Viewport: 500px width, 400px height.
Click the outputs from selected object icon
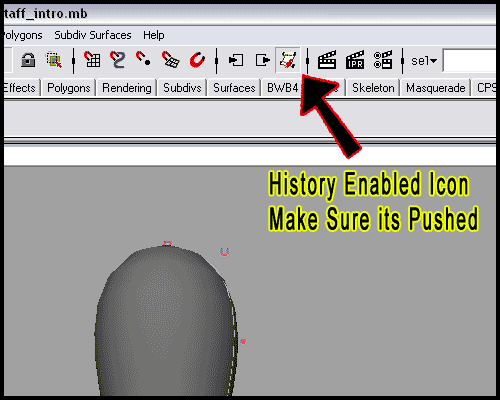[263, 60]
